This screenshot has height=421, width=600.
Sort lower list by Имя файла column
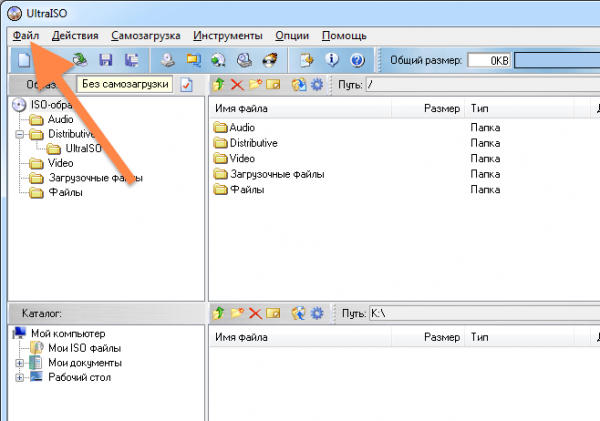300,337
